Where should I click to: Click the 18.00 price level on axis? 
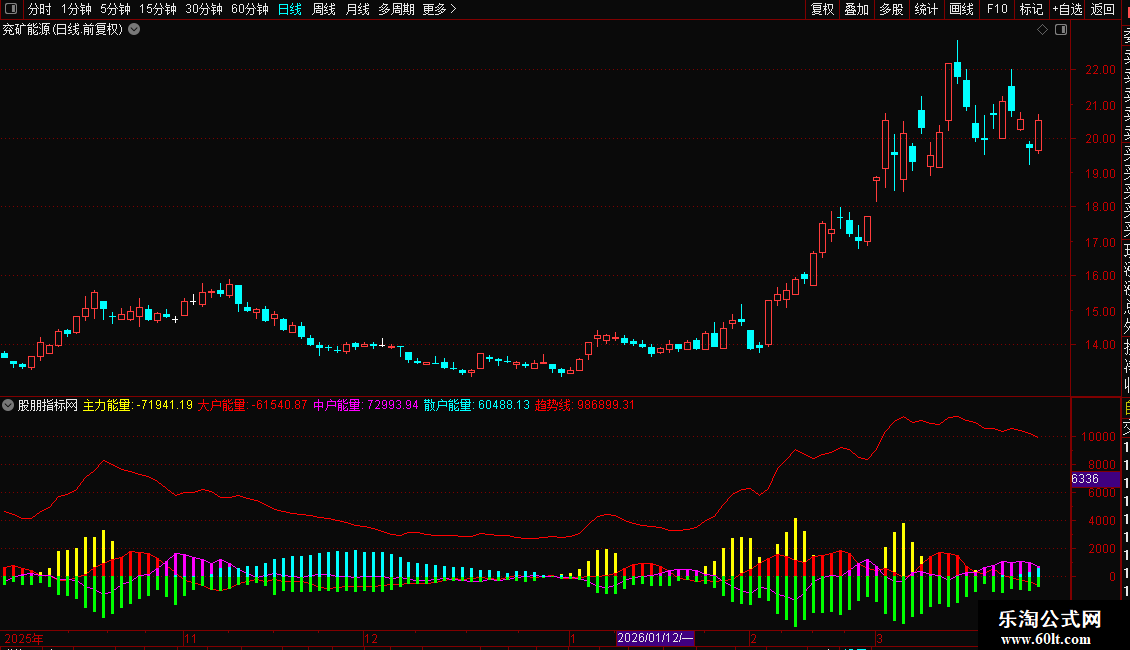1100,207
